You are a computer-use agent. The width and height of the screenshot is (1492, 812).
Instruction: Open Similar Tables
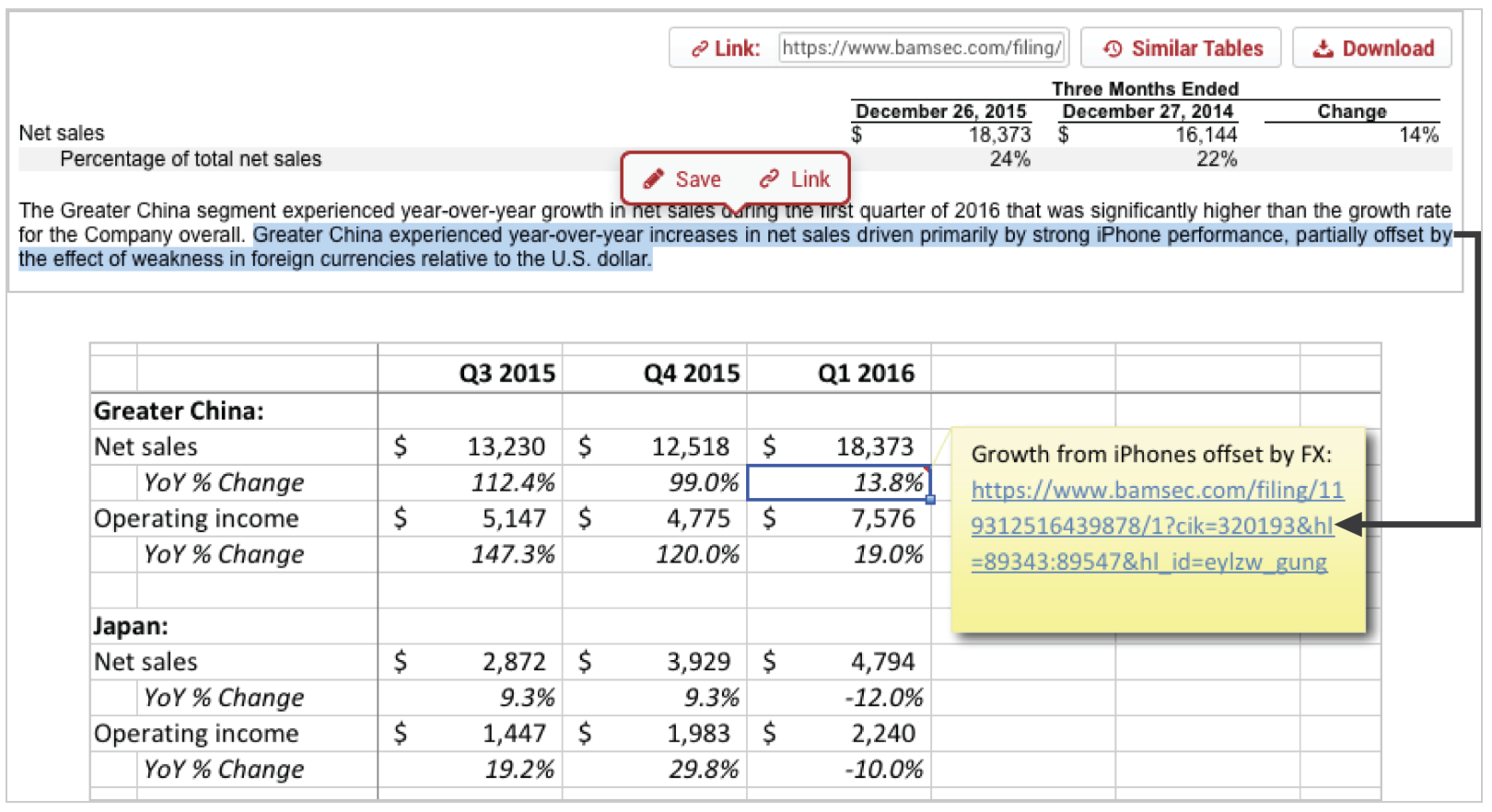coord(1181,49)
